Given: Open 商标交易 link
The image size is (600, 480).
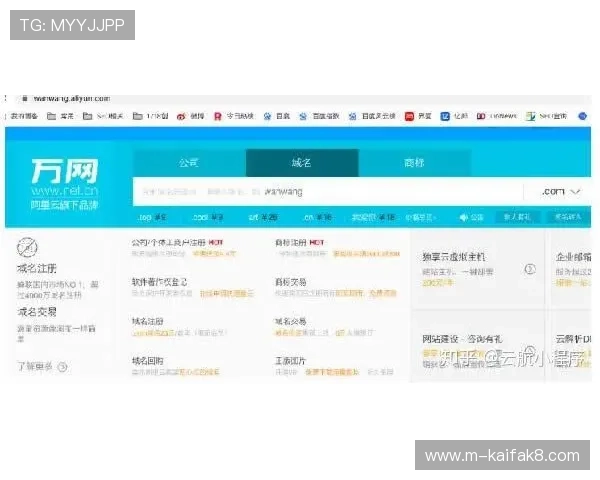Looking at the screenshot, I should [x=291, y=282].
